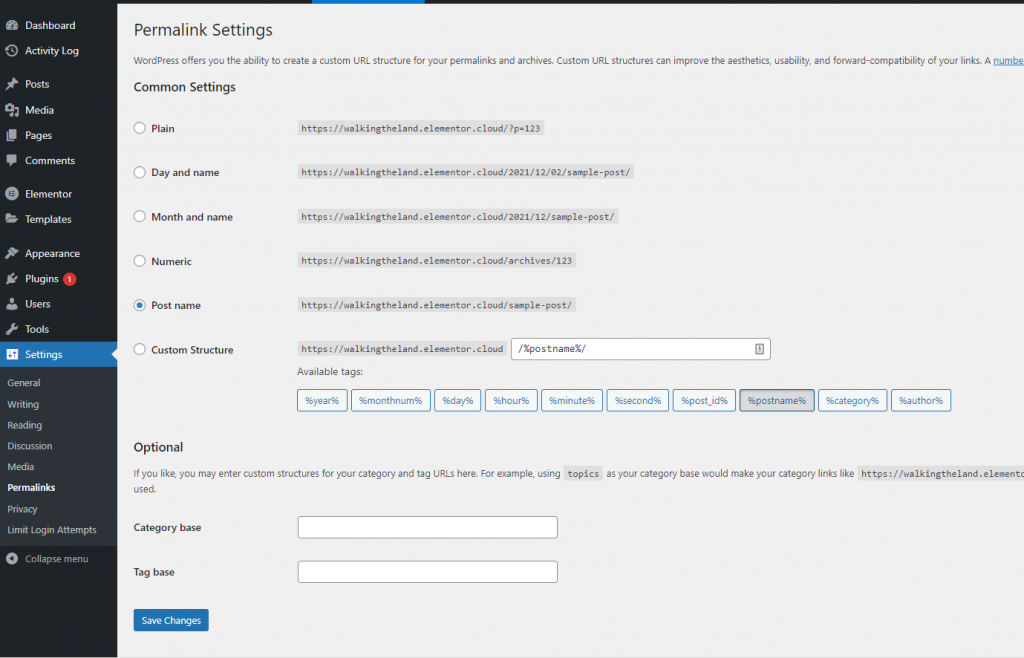Screen dimensions: 1024x658
Task: Click the Dashboard icon in sidebar
Action: pyautogui.click(x=12, y=25)
